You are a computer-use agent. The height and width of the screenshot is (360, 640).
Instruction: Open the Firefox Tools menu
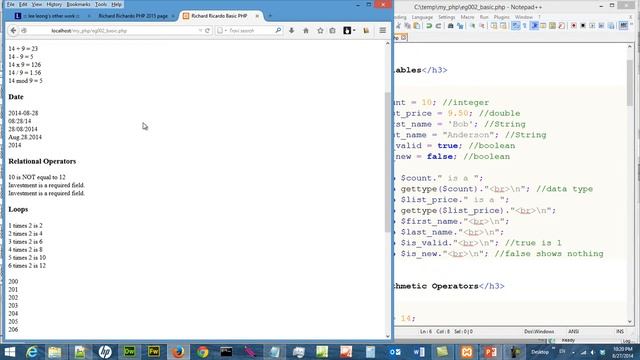coord(101,4)
